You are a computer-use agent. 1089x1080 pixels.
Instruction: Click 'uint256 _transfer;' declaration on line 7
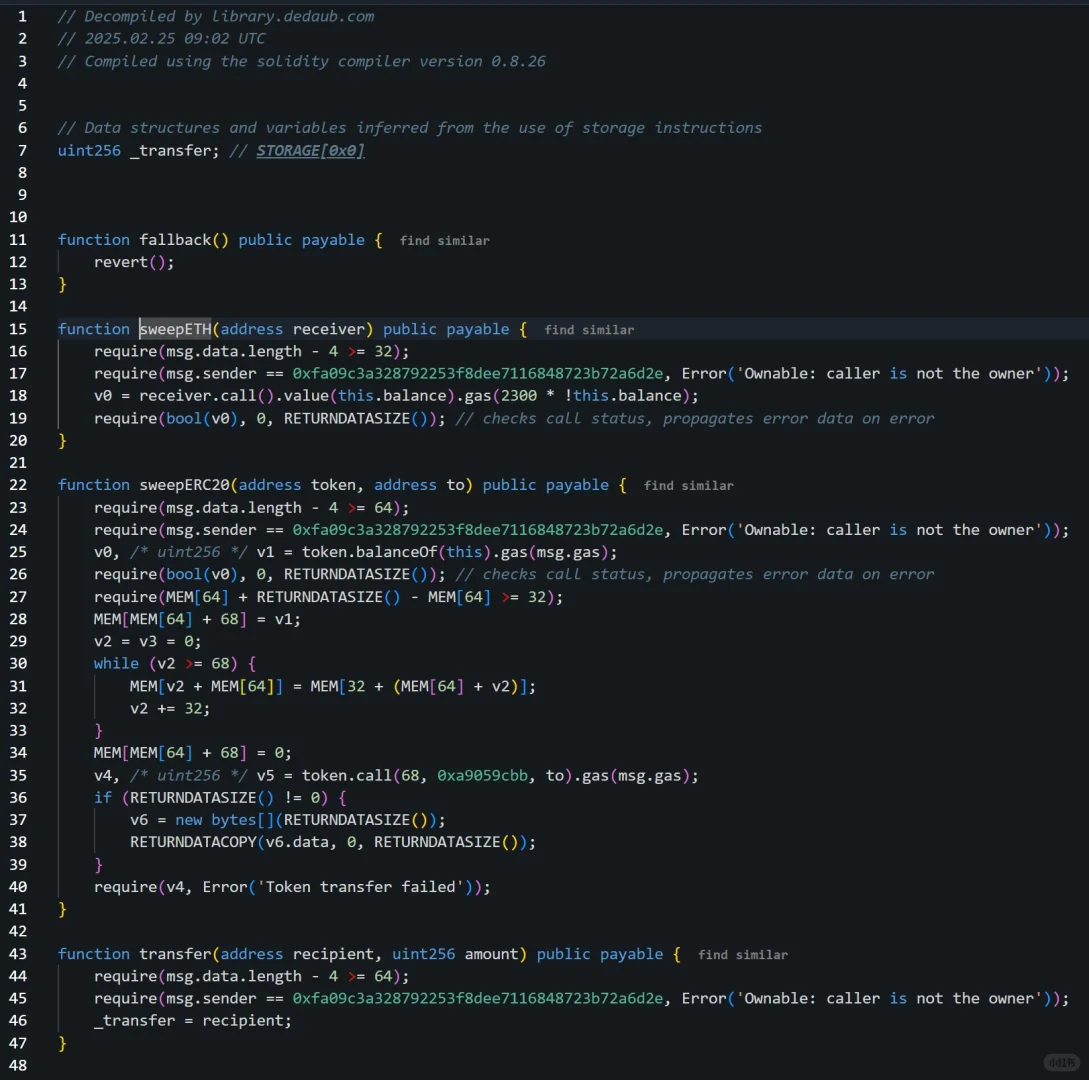click(x=138, y=151)
